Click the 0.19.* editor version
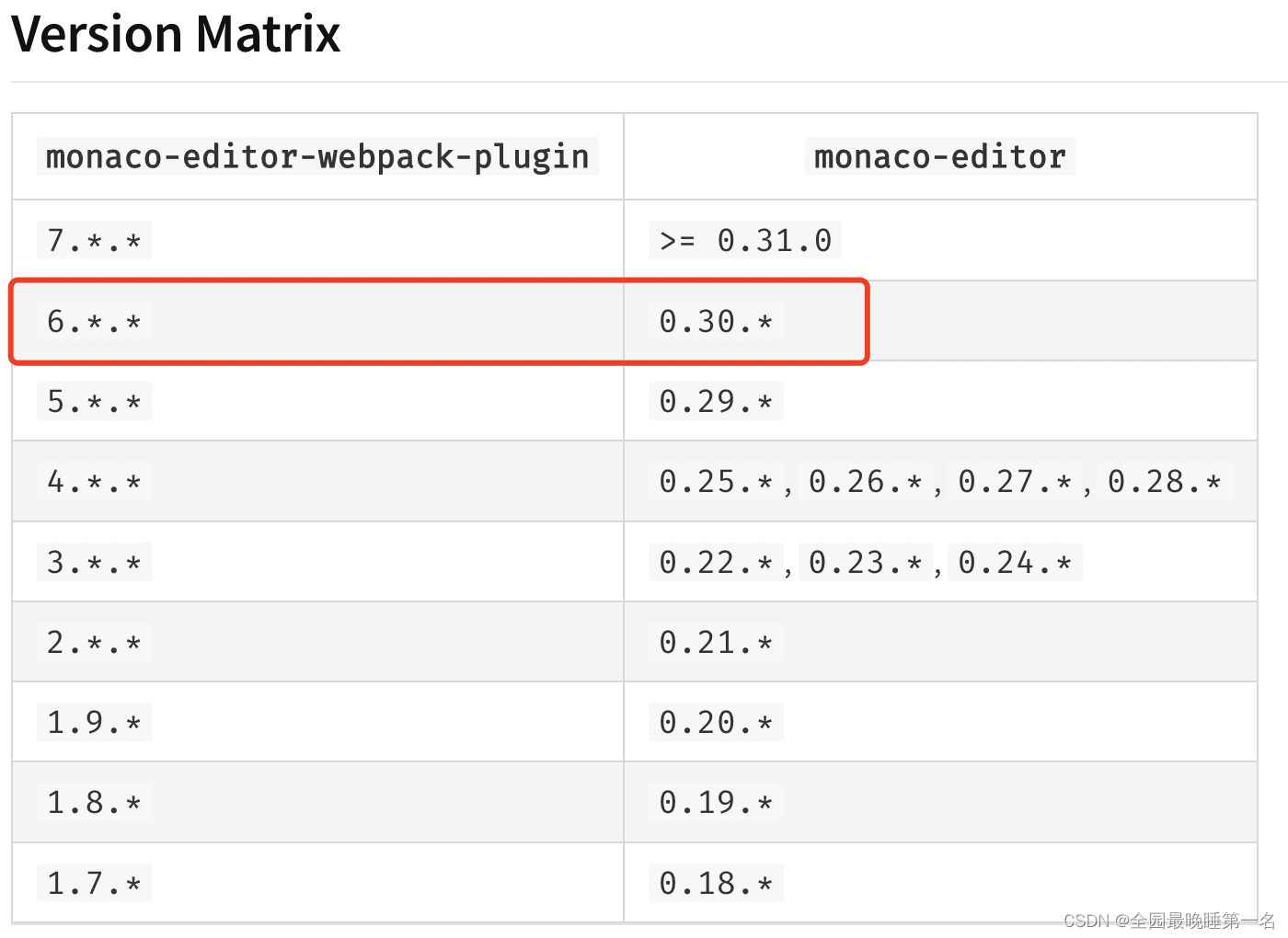This screenshot has height=938, width=1288. point(716,802)
